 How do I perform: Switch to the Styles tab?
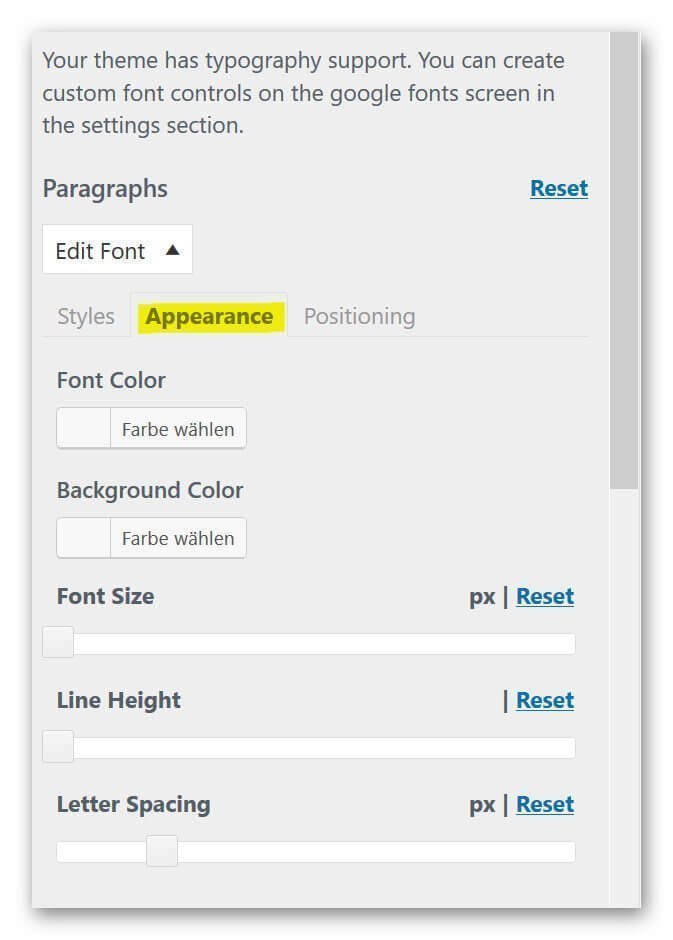coord(86,316)
